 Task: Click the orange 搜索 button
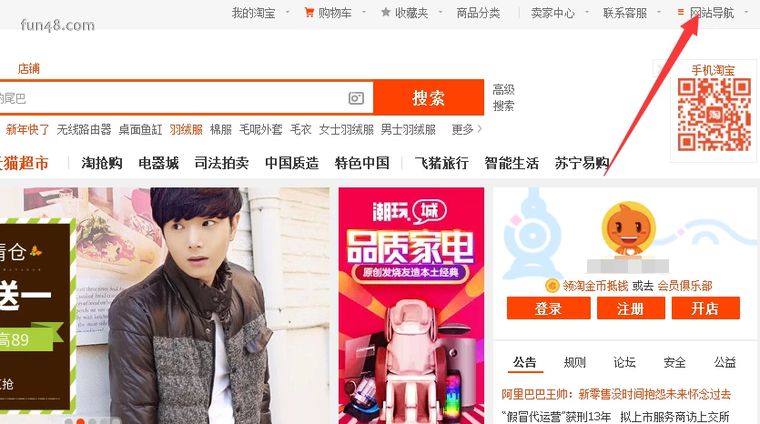428,98
